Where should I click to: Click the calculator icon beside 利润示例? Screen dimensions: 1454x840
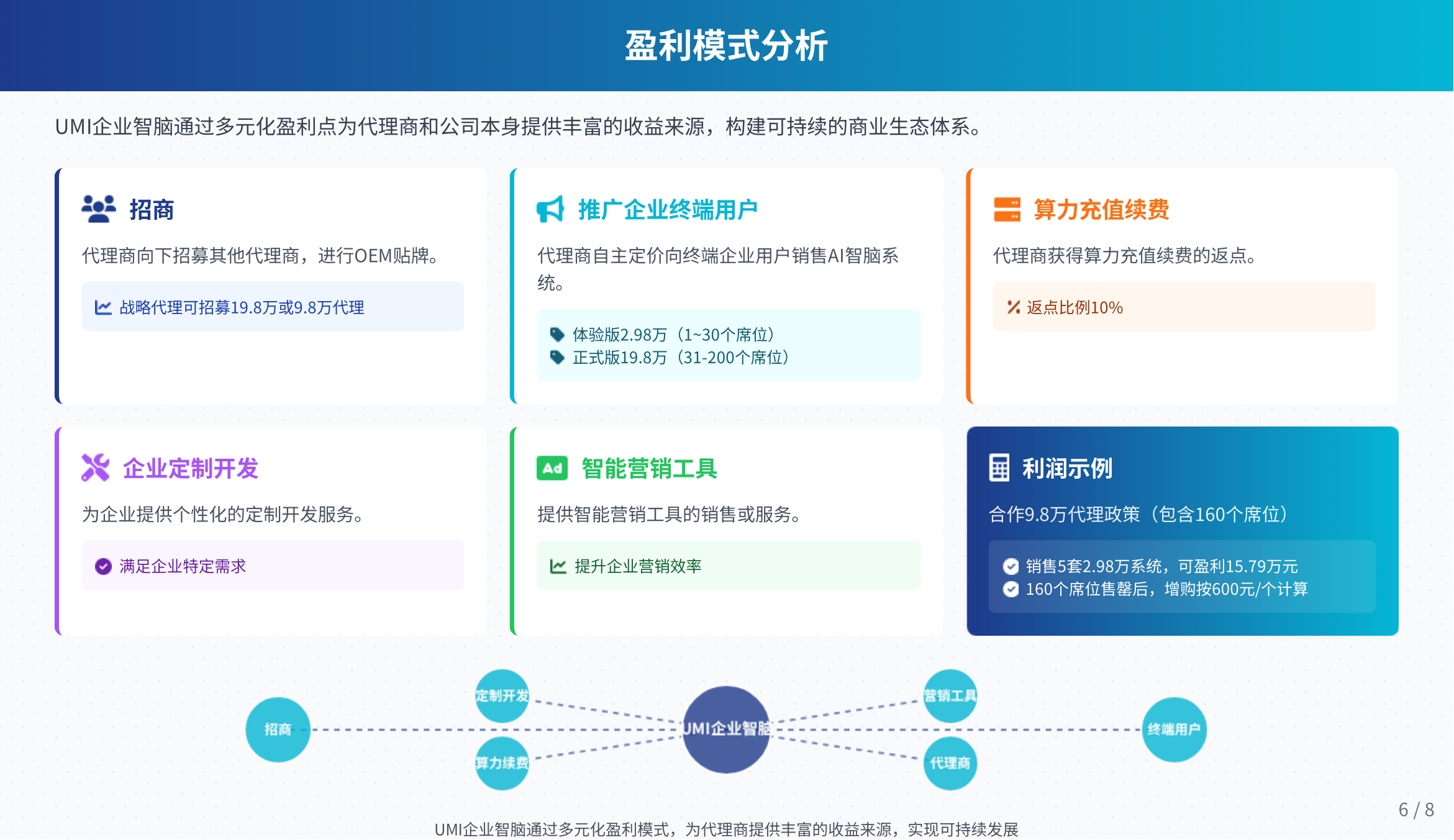(x=999, y=468)
